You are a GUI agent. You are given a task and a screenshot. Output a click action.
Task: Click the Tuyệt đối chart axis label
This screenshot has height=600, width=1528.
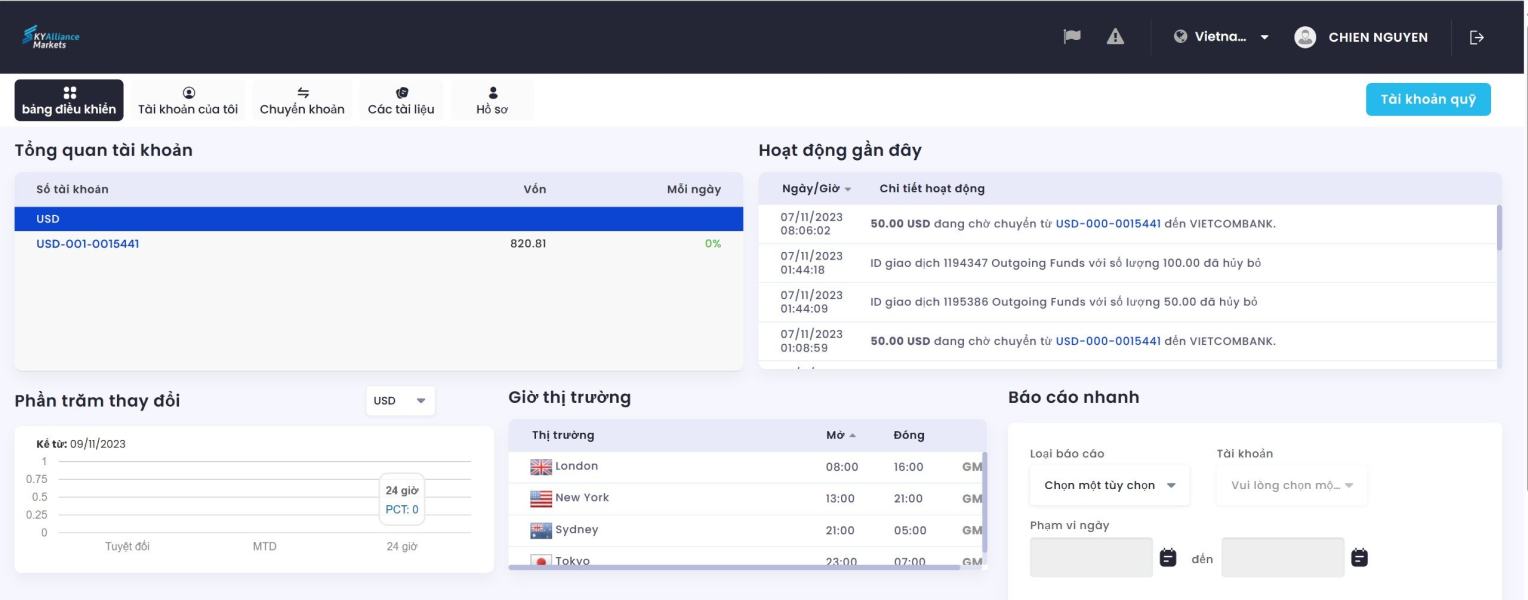[x=127, y=547]
